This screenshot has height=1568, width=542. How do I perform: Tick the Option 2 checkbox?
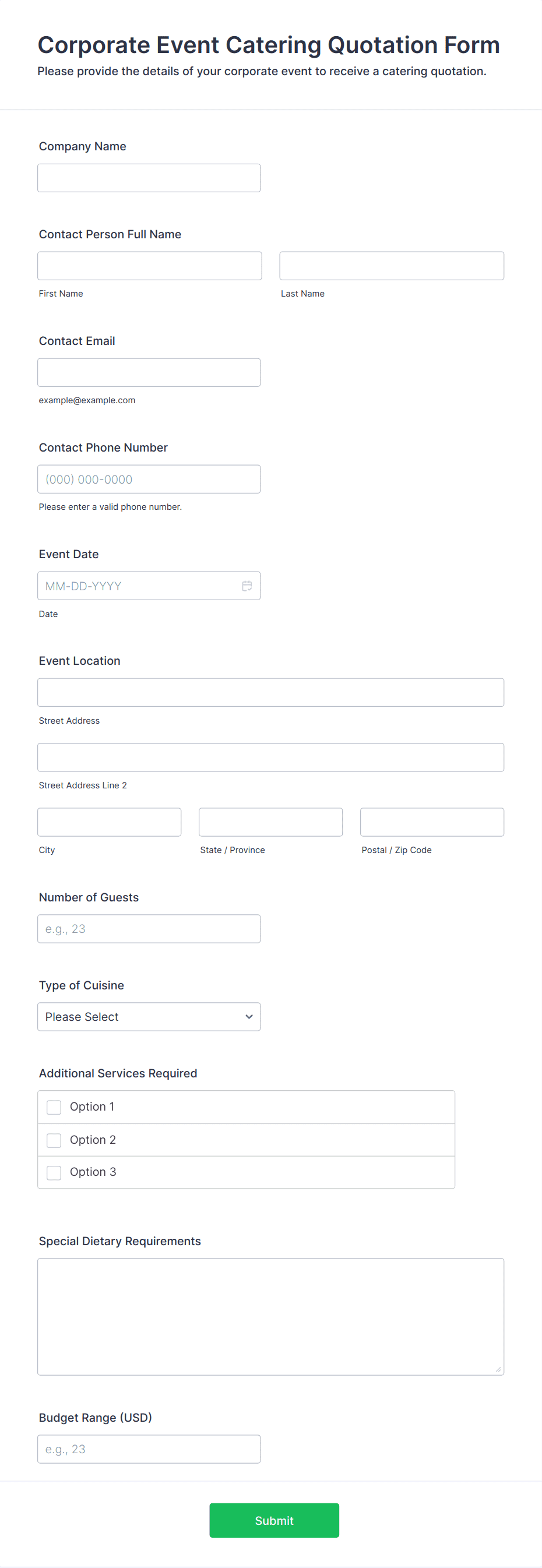click(x=54, y=1140)
